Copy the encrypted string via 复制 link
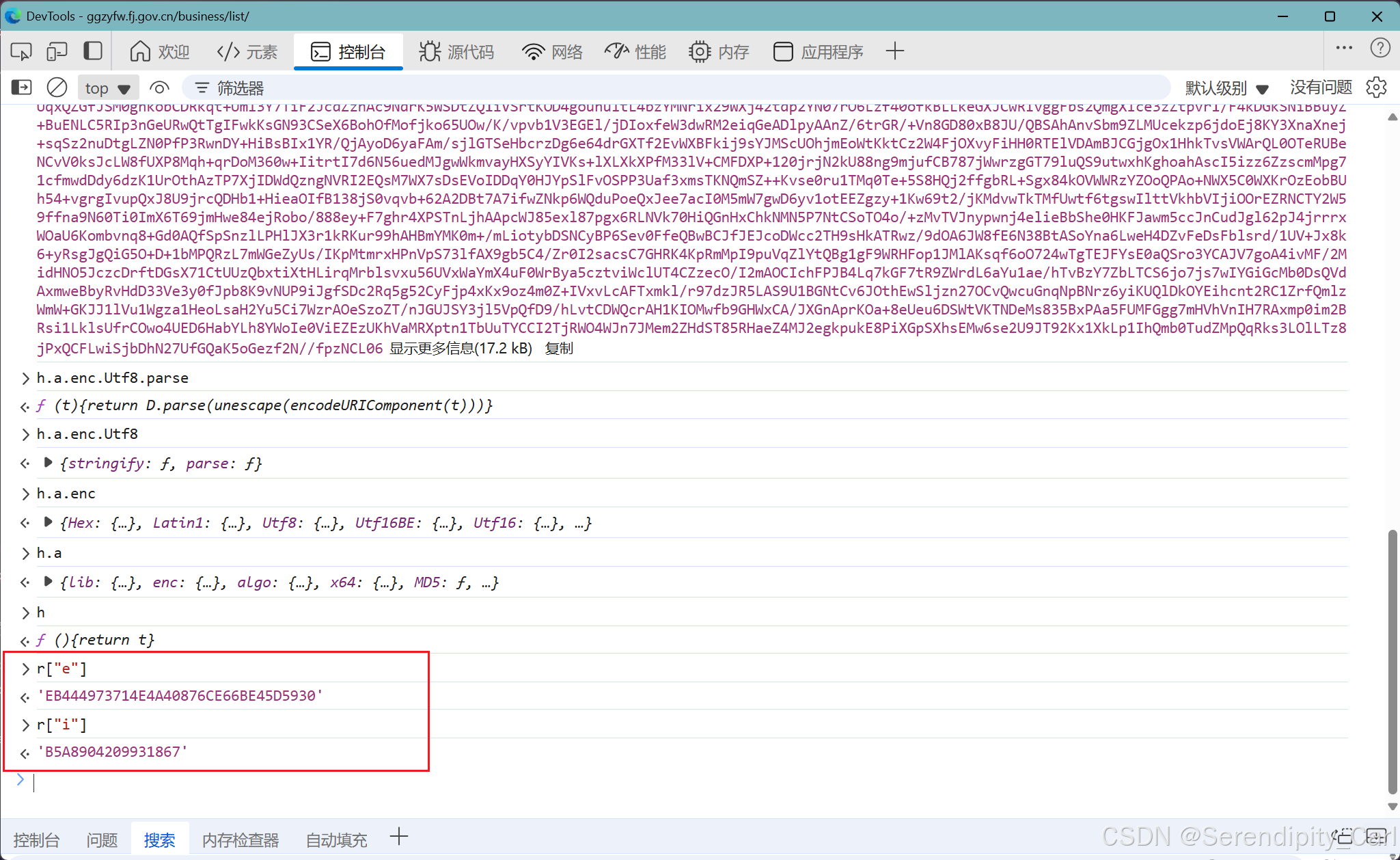Image resolution: width=1400 pixels, height=860 pixels. (x=558, y=348)
